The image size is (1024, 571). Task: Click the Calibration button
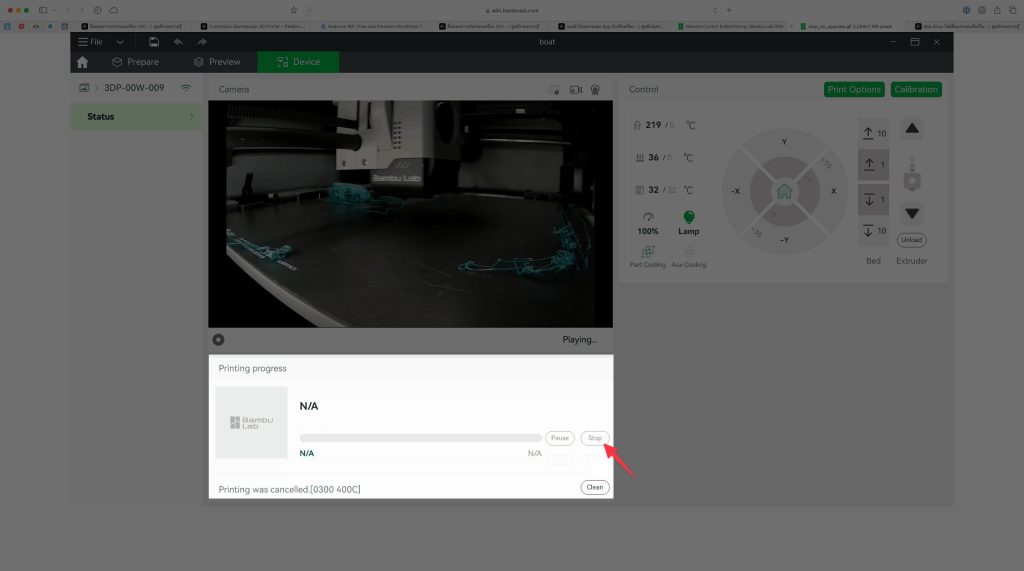coord(916,90)
